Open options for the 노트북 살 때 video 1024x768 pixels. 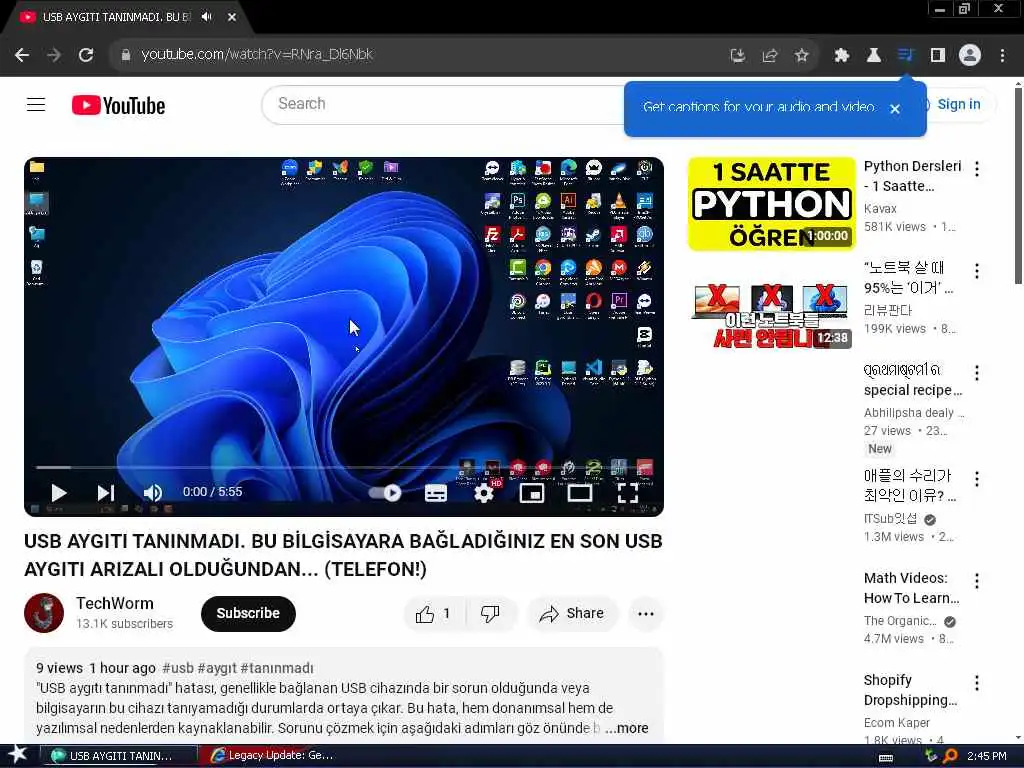click(x=977, y=271)
